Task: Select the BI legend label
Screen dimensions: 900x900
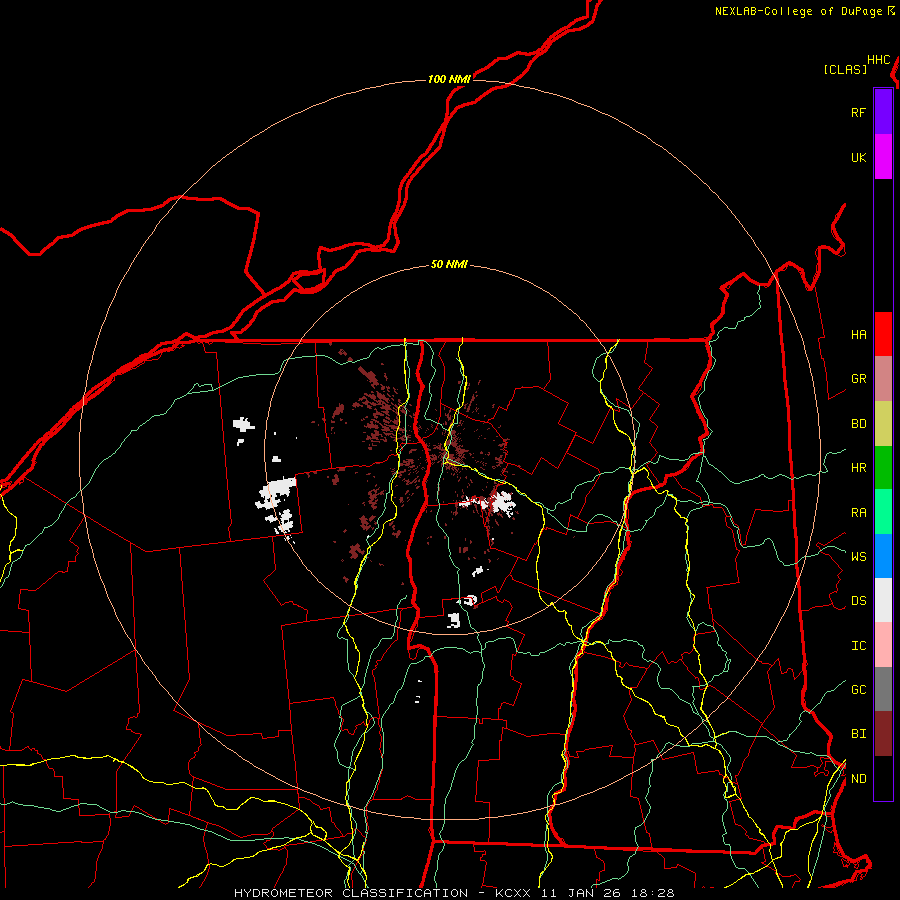Action: (858, 733)
